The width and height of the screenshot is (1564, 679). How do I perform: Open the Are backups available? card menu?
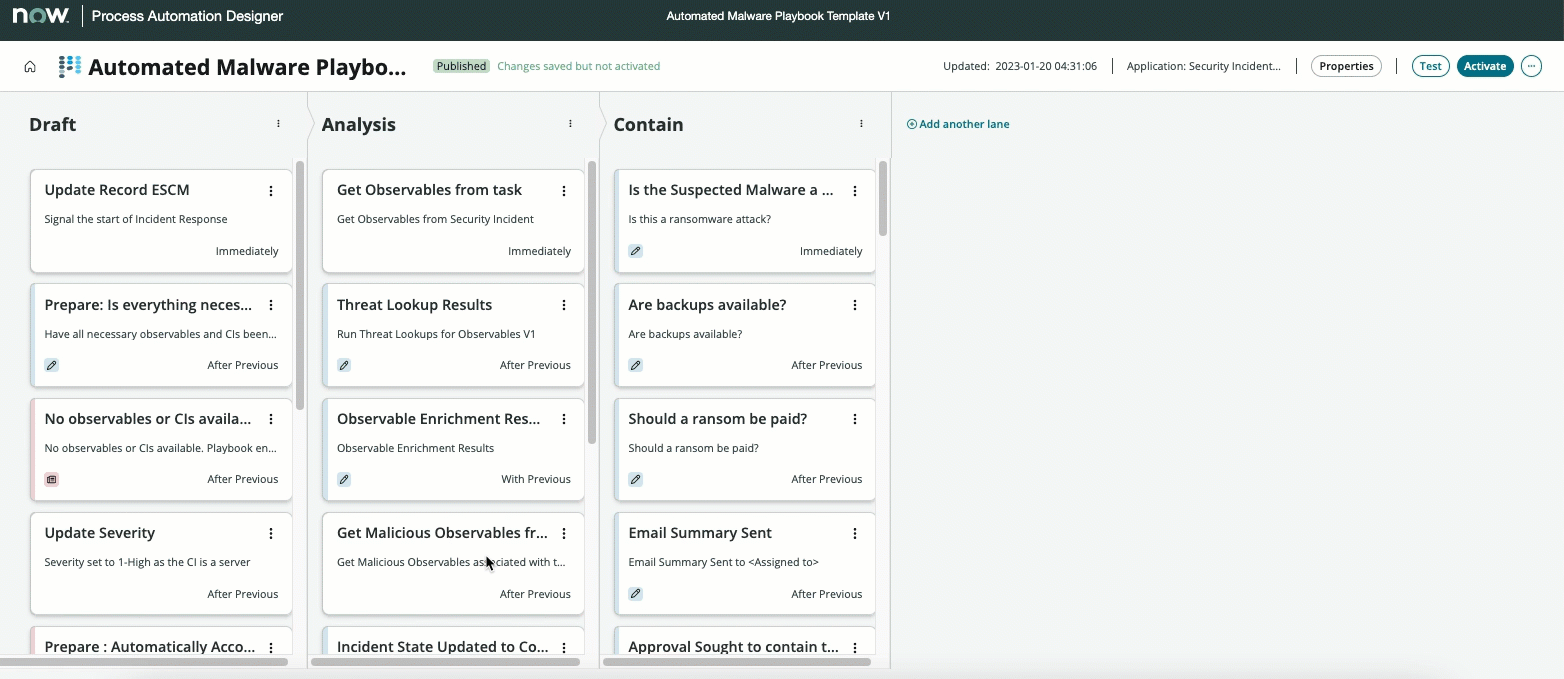pyautogui.click(x=855, y=305)
